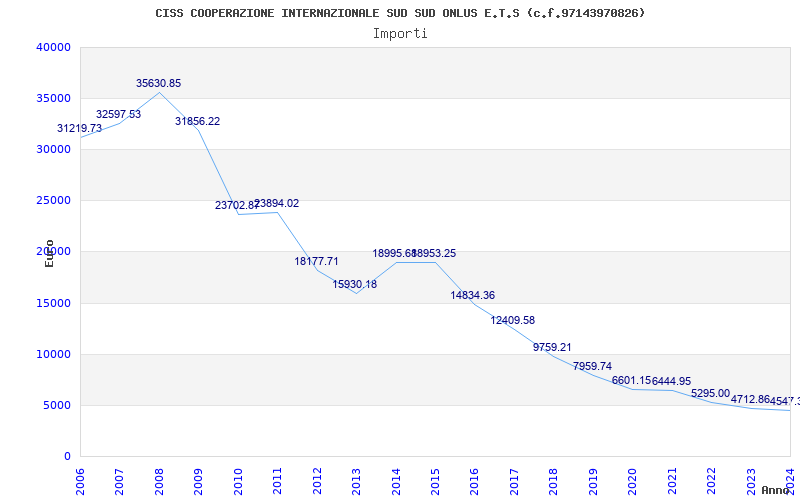Screen dimensions: 800x500
Task: Click the 2017 x-axis year label
Action: click(x=514, y=481)
